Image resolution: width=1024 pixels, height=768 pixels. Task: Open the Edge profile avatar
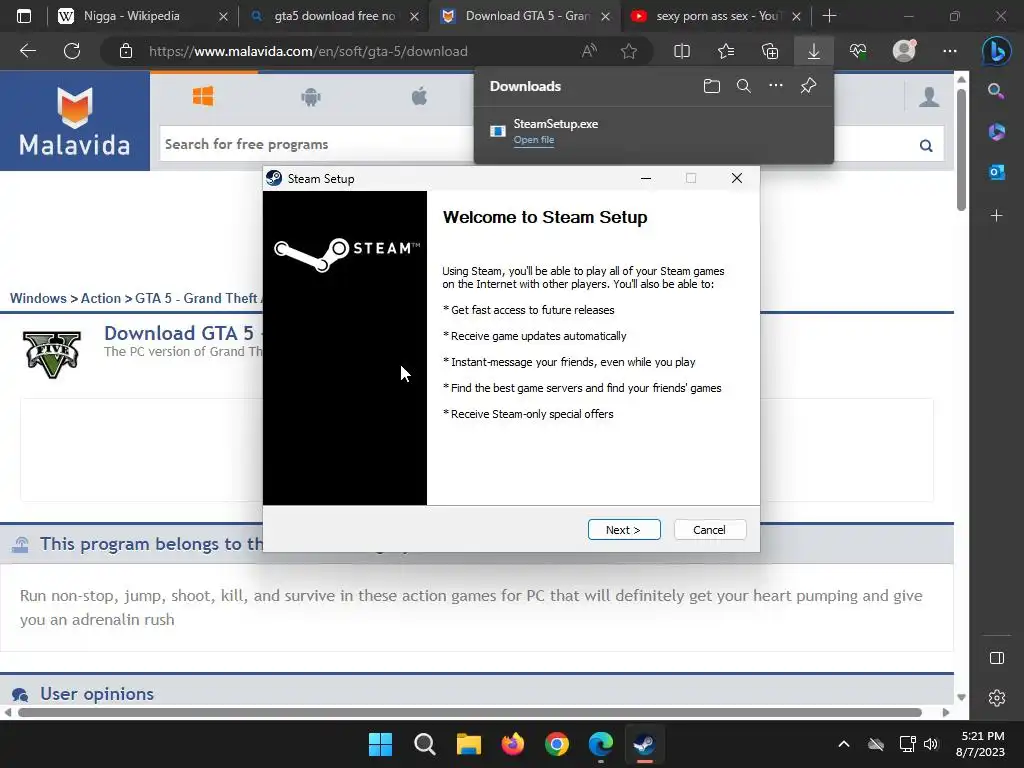904,51
